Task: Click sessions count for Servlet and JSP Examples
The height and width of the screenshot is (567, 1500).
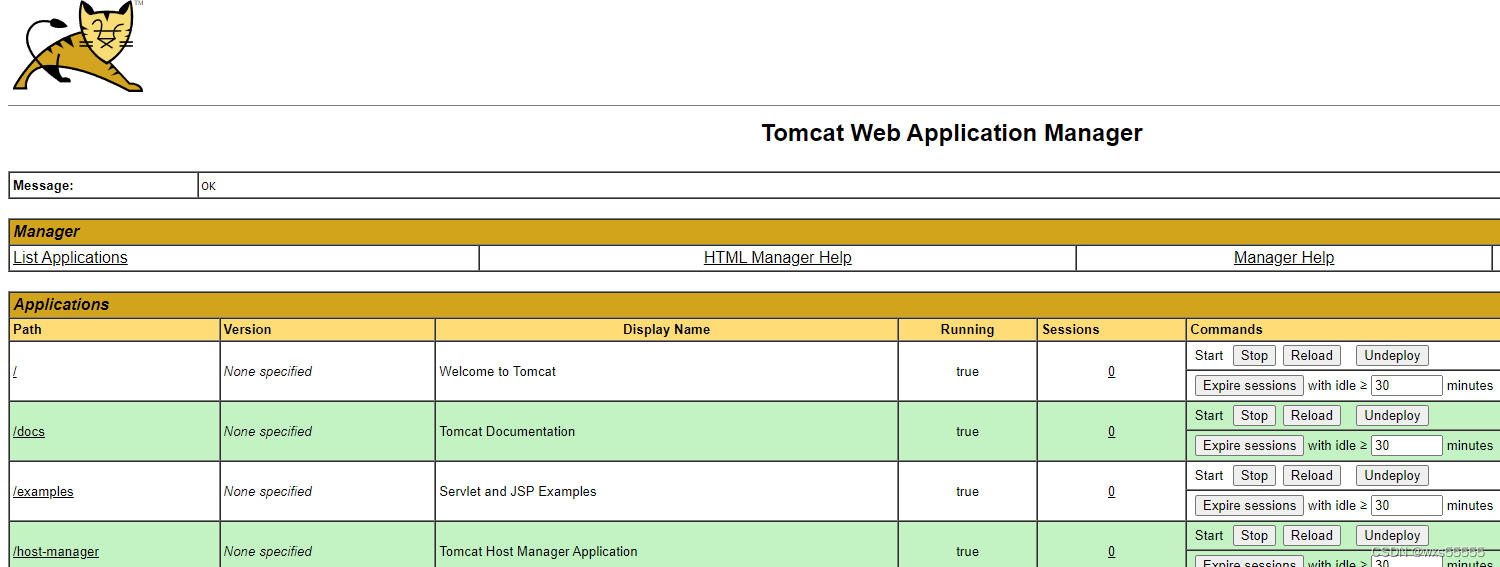Action: (x=1111, y=491)
